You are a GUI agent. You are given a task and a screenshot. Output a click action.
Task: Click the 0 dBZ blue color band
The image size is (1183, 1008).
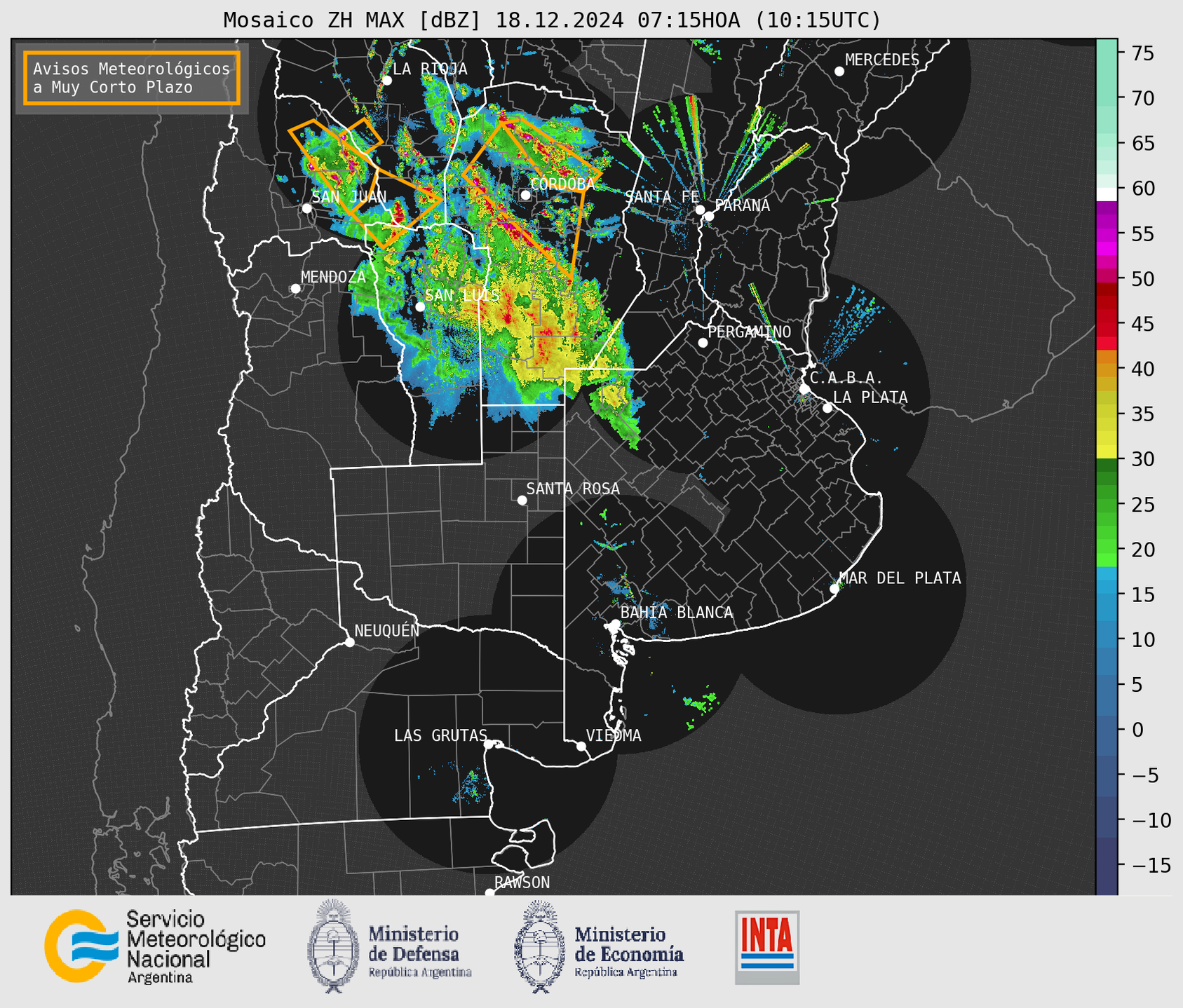[1107, 730]
